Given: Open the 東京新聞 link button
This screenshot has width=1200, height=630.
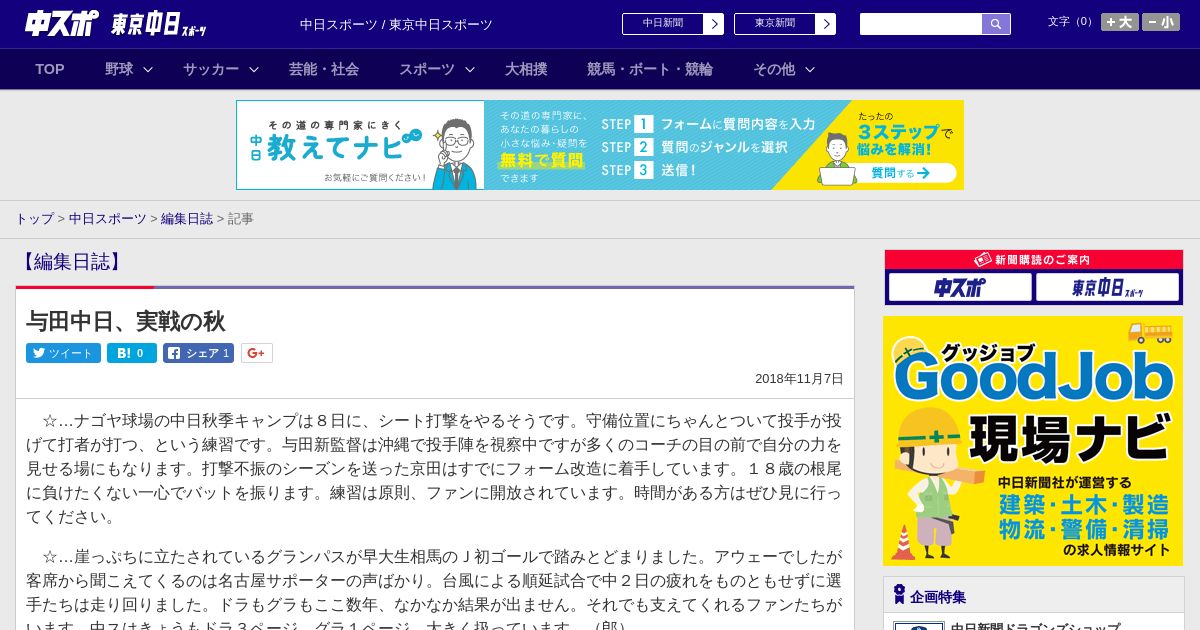Looking at the screenshot, I should coord(775,24).
